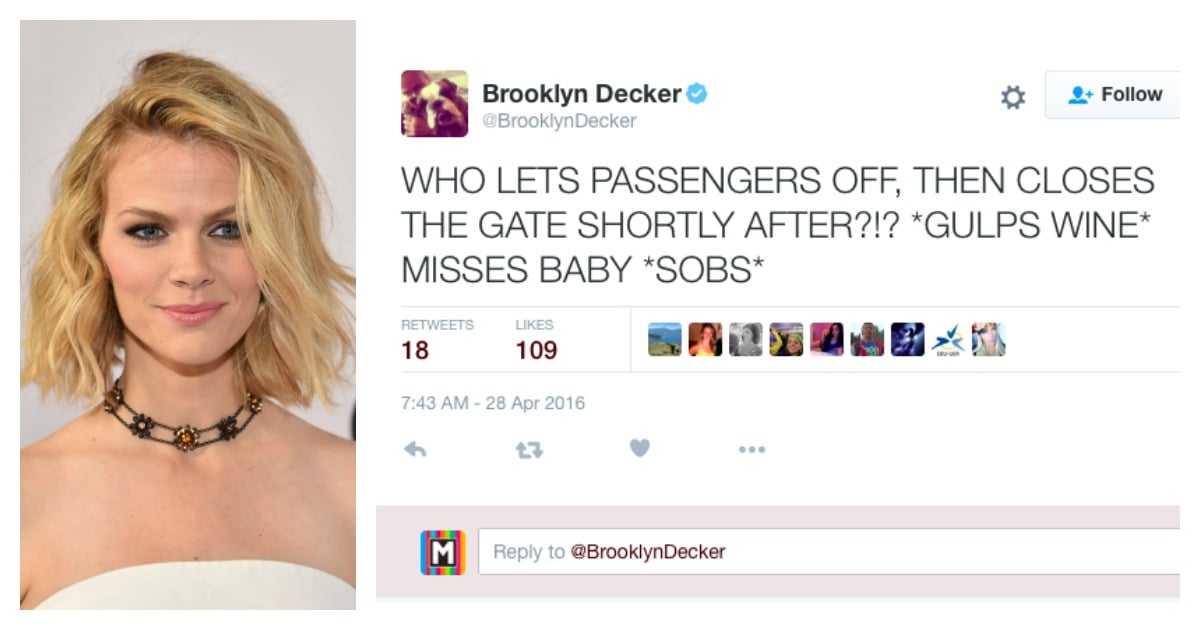
Task: Click the reply arrow icon under tweet
Action: point(414,450)
